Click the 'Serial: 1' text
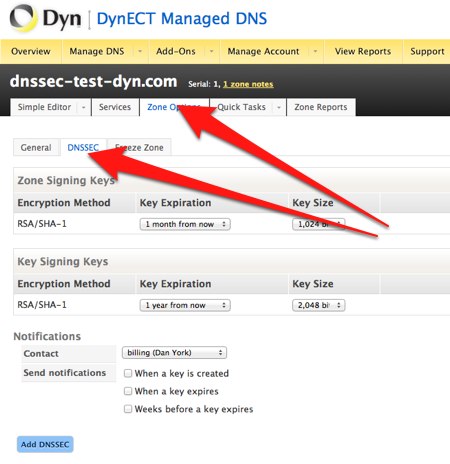Image resolution: width=450 pixels, height=464 pixels. click(204, 84)
